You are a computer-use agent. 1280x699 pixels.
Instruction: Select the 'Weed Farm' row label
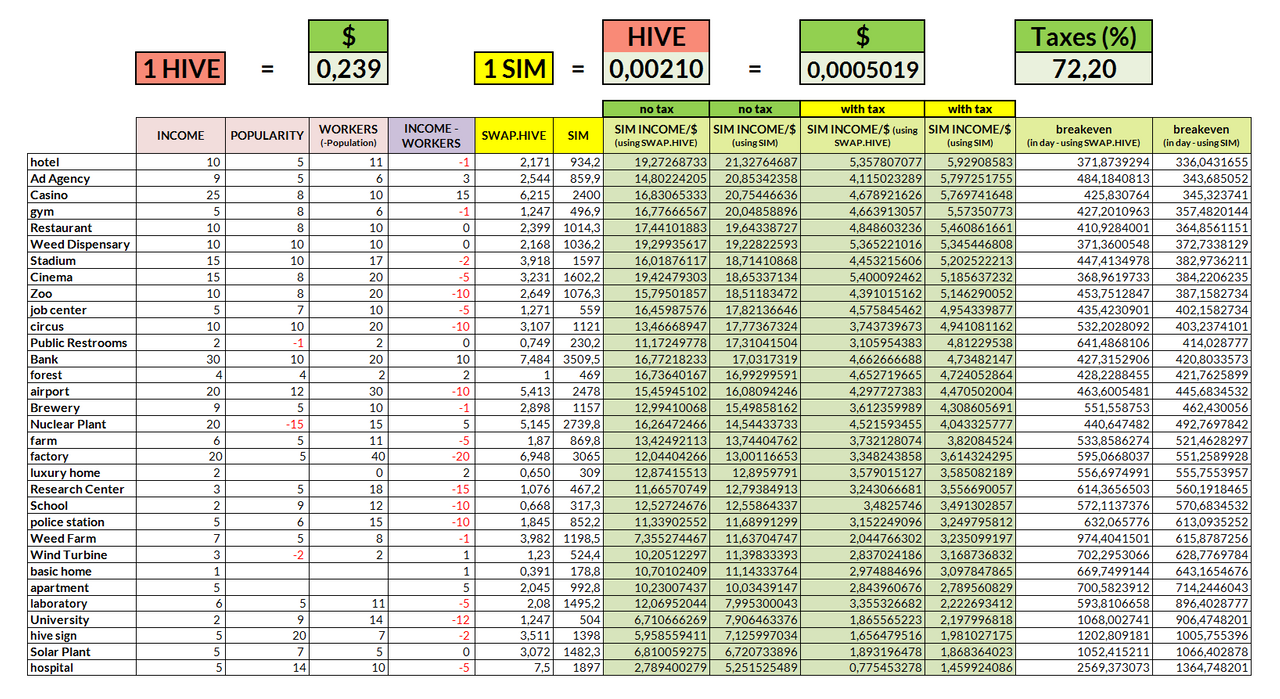pos(82,538)
